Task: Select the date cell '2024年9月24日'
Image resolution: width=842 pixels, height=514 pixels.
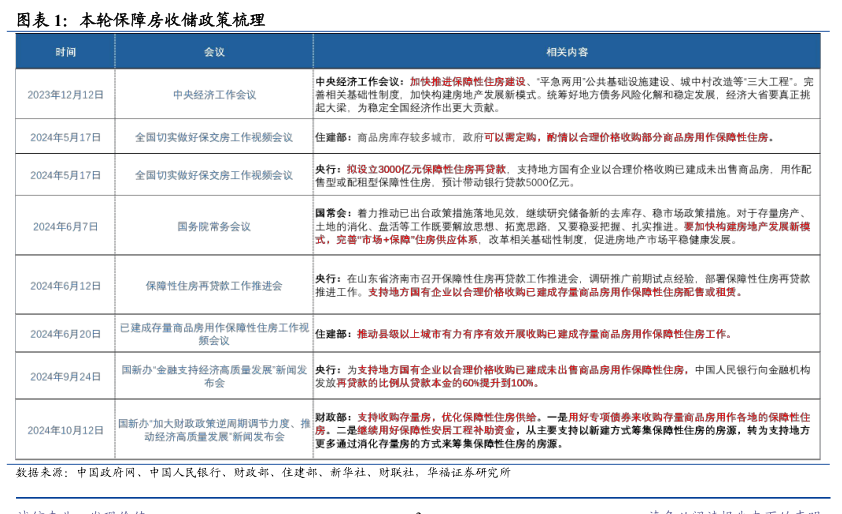Action: pyautogui.click(x=66, y=376)
